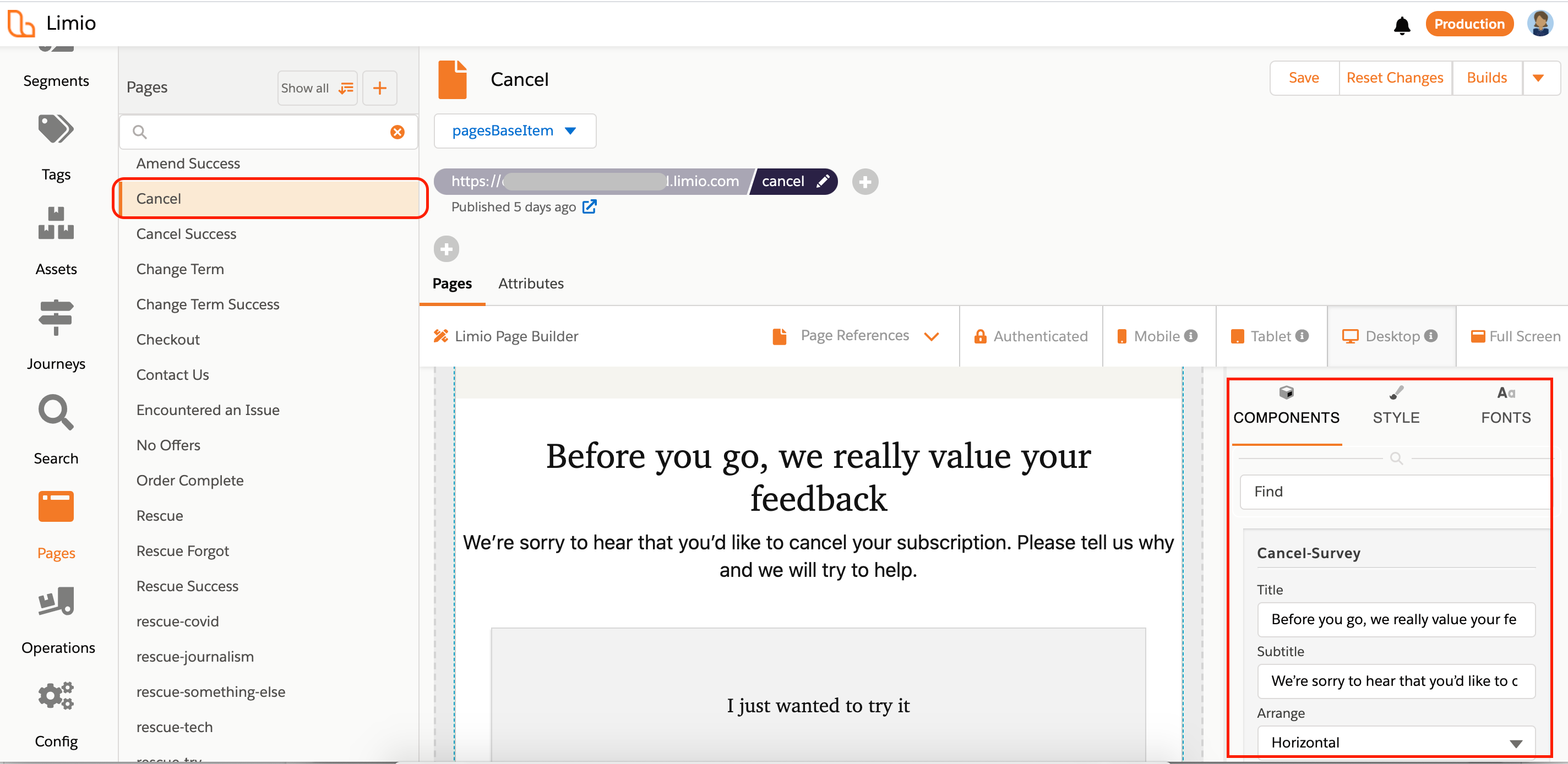Select Change Term page
1568x764 pixels.
[269, 269]
